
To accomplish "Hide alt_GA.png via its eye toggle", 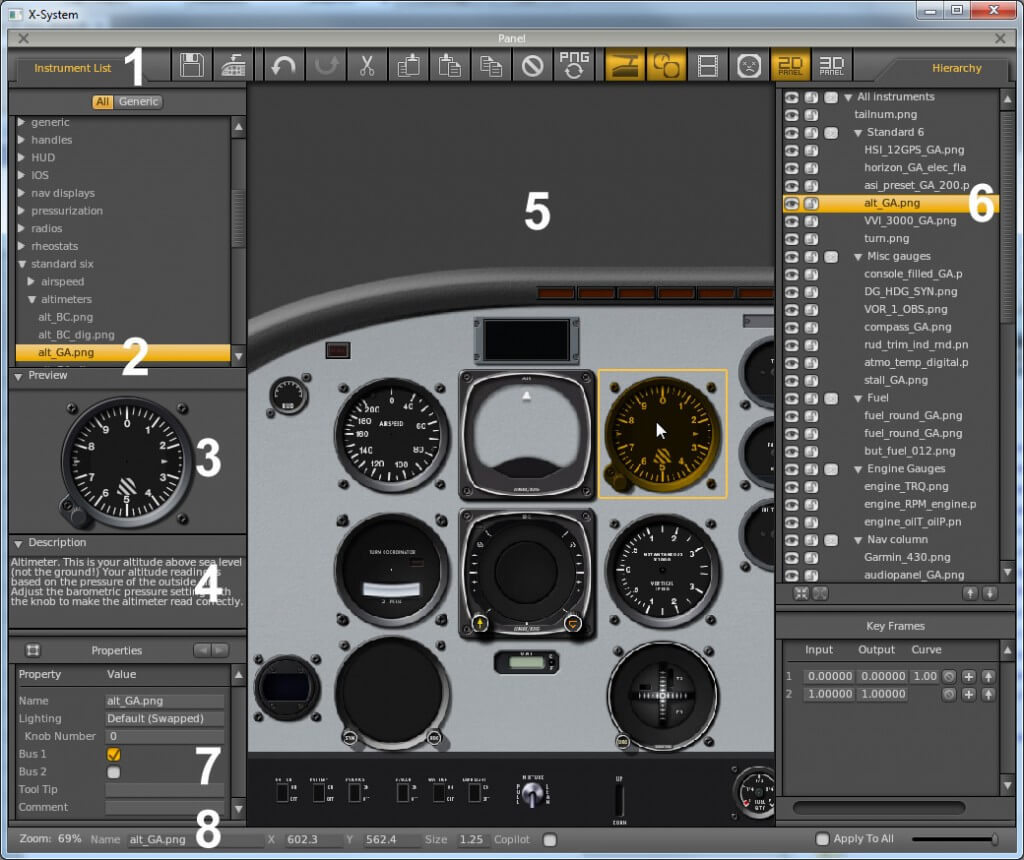I will point(790,203).
